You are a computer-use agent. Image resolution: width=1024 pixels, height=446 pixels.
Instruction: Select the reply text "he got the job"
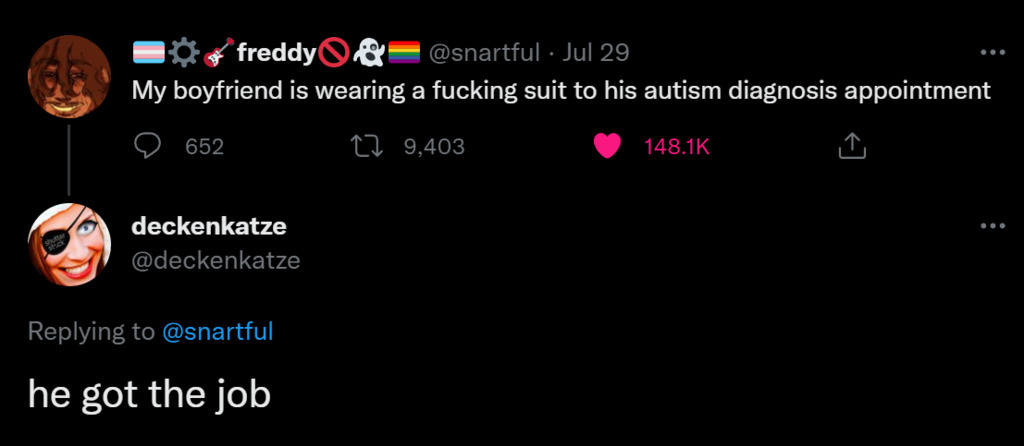(150, 394)
